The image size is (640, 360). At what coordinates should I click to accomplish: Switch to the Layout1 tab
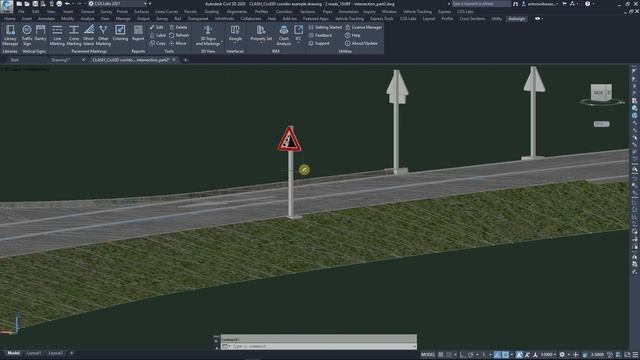click(x=34, y=353)
